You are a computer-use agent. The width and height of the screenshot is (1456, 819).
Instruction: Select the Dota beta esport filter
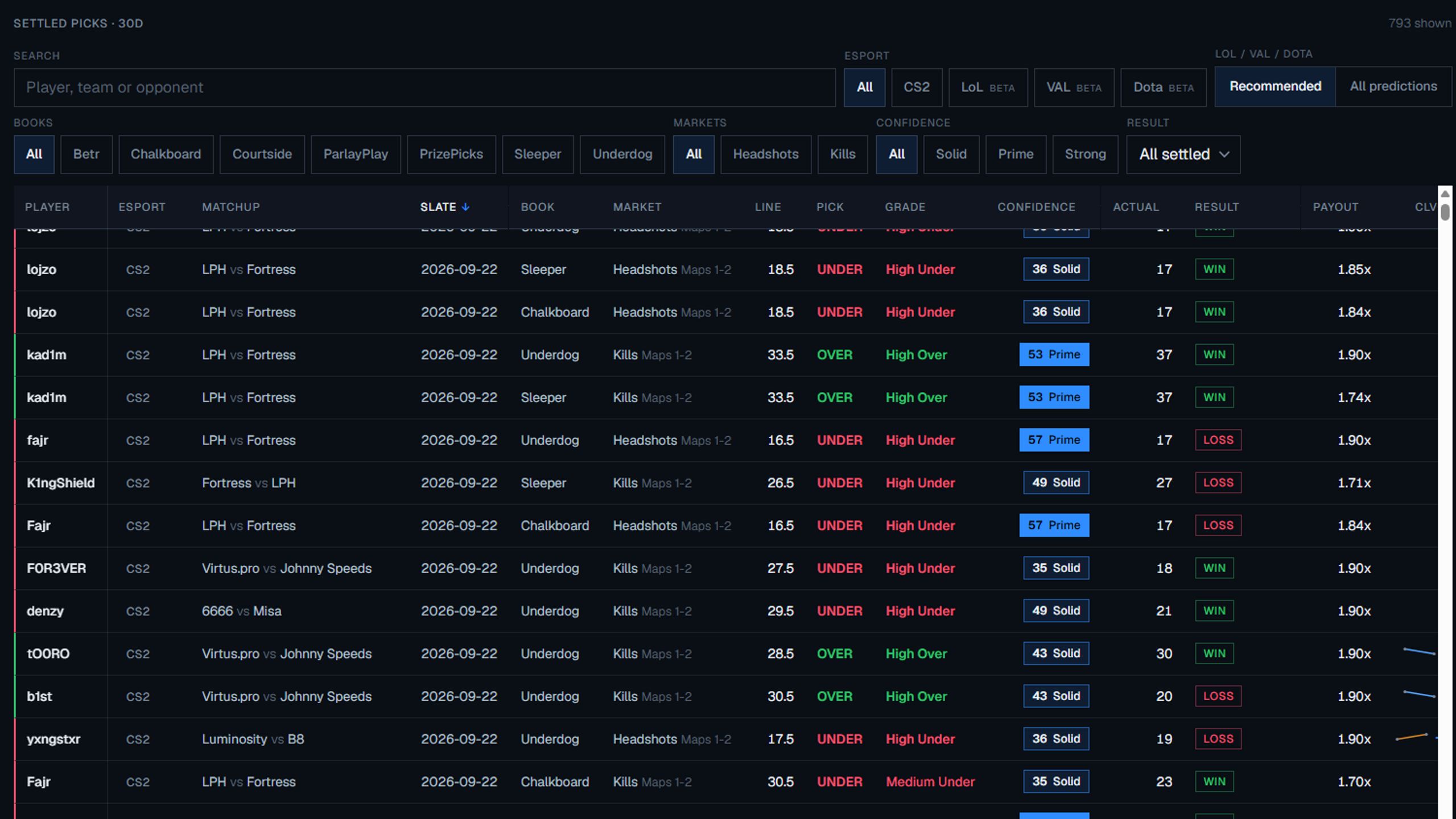coord(1163,88)
